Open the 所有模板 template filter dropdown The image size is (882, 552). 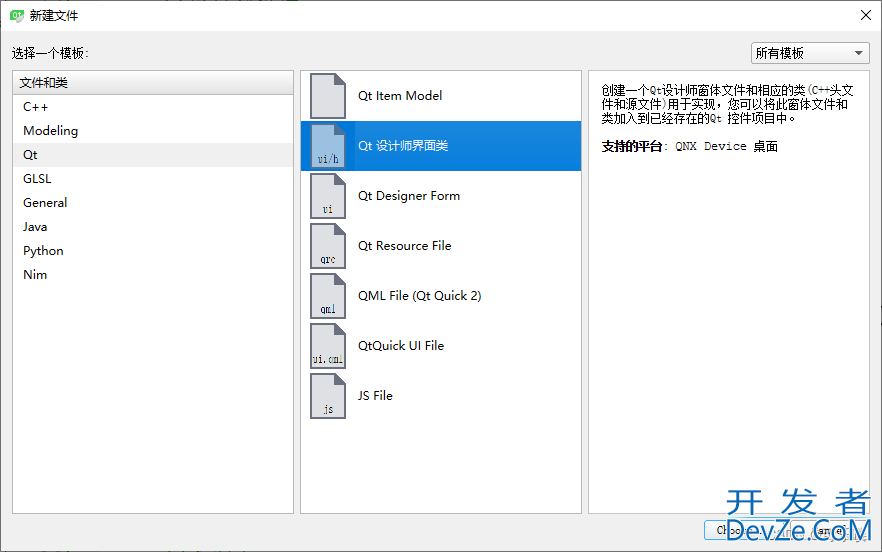810,53
